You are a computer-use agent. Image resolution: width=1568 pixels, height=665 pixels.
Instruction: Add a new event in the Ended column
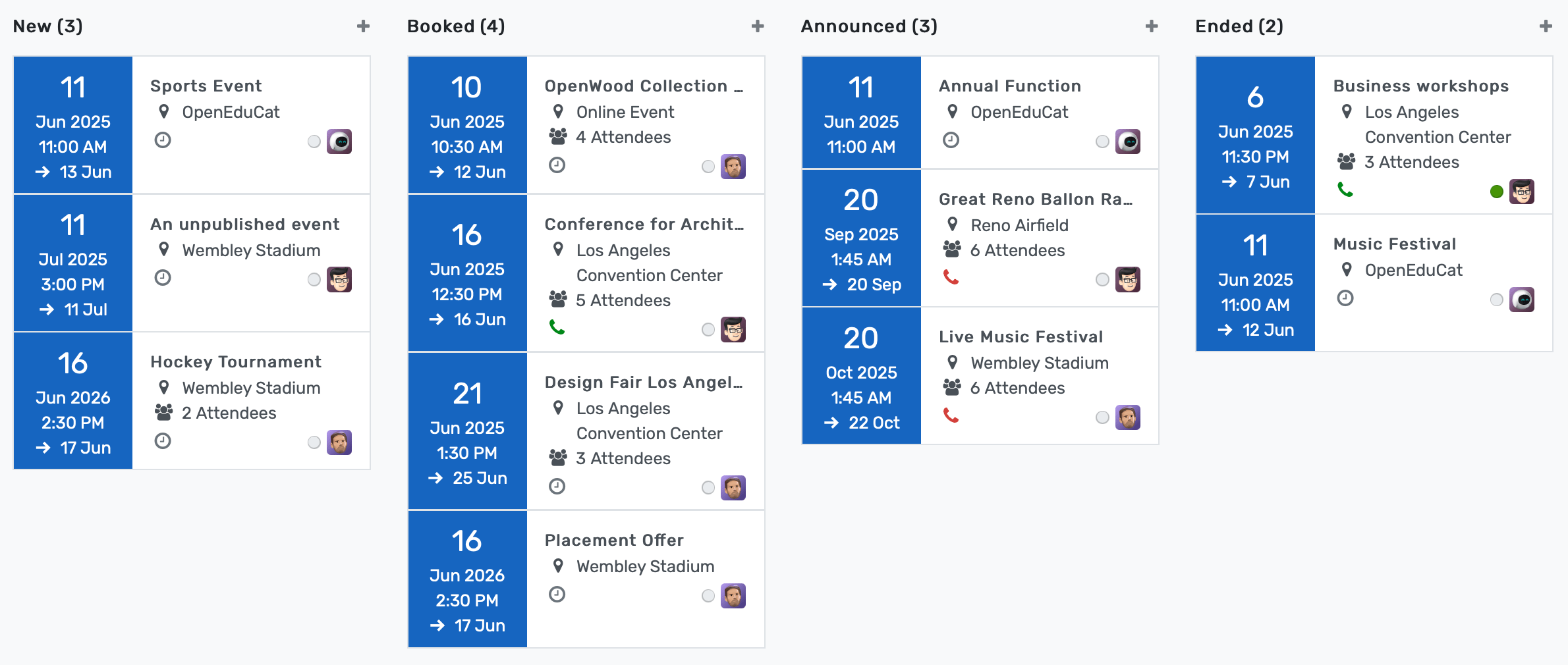tap(1545, 26)
